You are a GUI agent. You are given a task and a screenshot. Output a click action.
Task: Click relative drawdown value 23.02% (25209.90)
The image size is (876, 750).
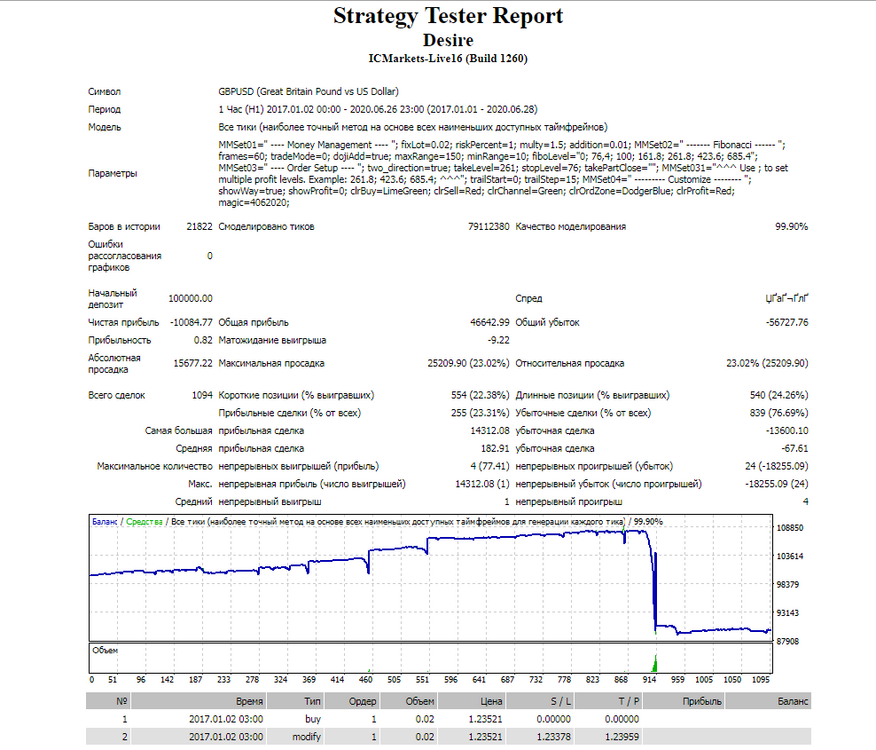(767, 364)
